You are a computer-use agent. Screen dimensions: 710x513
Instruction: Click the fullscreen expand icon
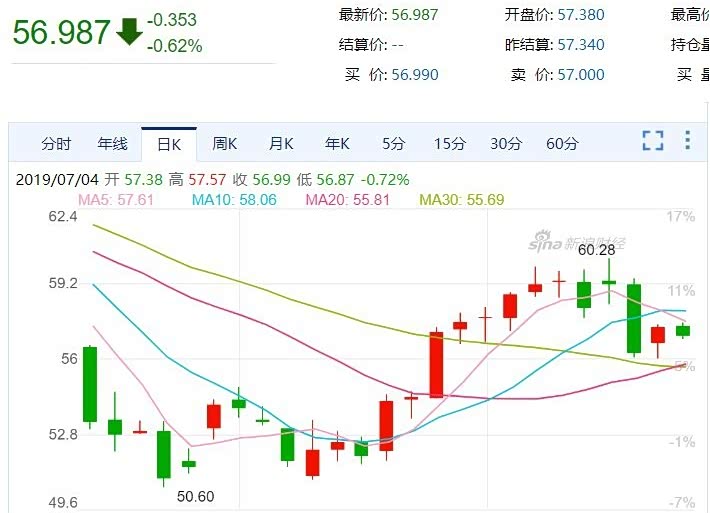(653, 141)
